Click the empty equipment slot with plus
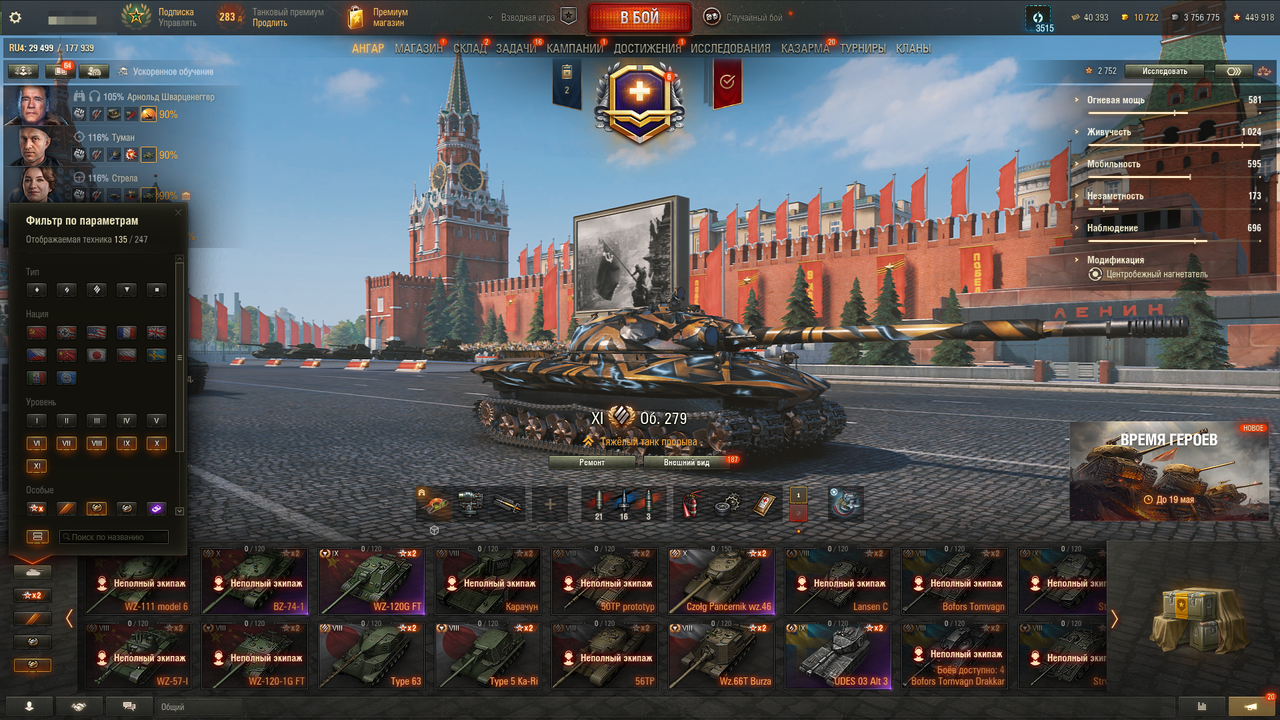This screenshot has height=720, width=1280. tap(549, 504)
